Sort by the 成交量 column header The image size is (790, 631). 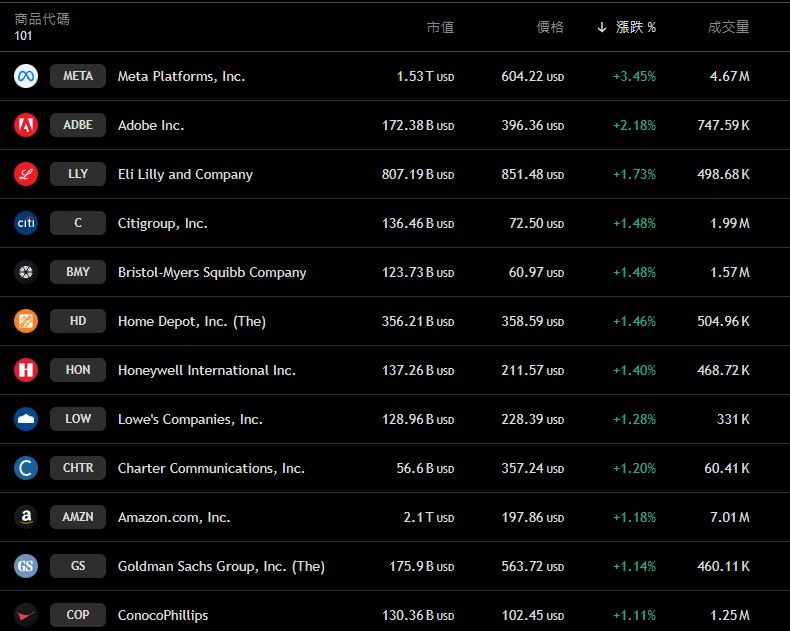point(728,27)
